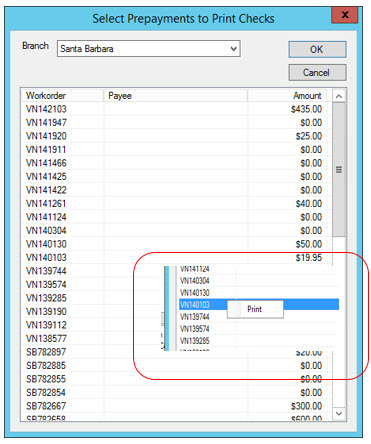The image size is (371, 444).
Task: Click the $40.00 amount cell
Action: coord(309,204)
